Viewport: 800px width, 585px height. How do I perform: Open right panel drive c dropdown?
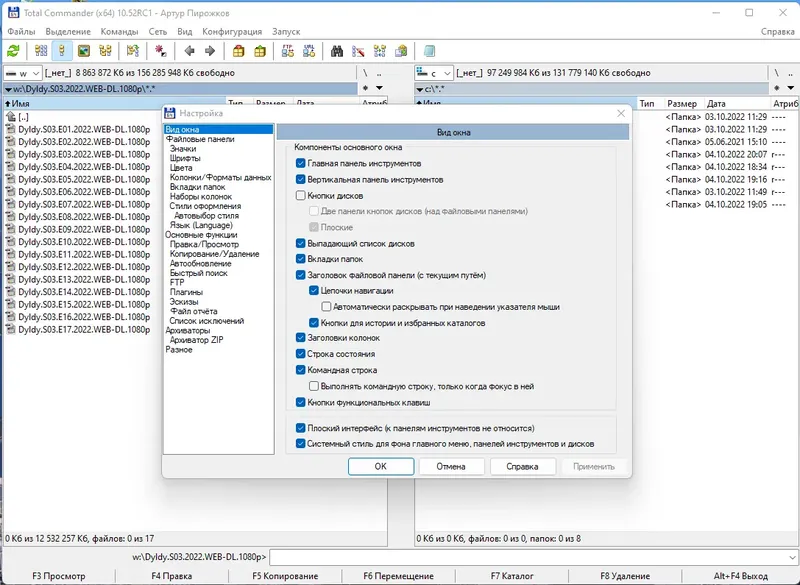pos(434,73)
